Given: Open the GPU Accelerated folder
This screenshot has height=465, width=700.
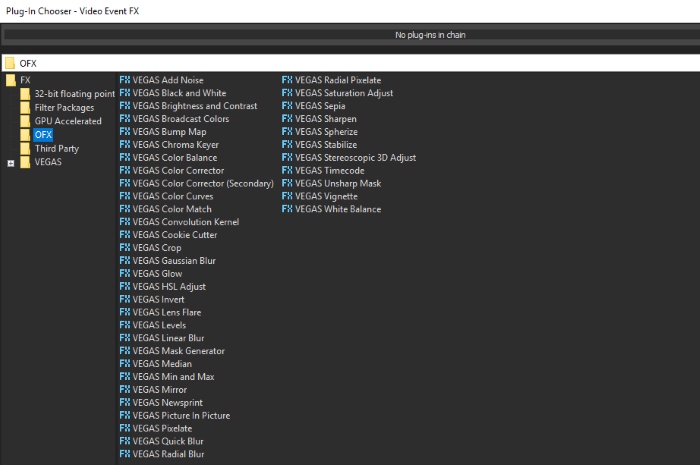Looking at the screenshot, I should pos(68,121).
